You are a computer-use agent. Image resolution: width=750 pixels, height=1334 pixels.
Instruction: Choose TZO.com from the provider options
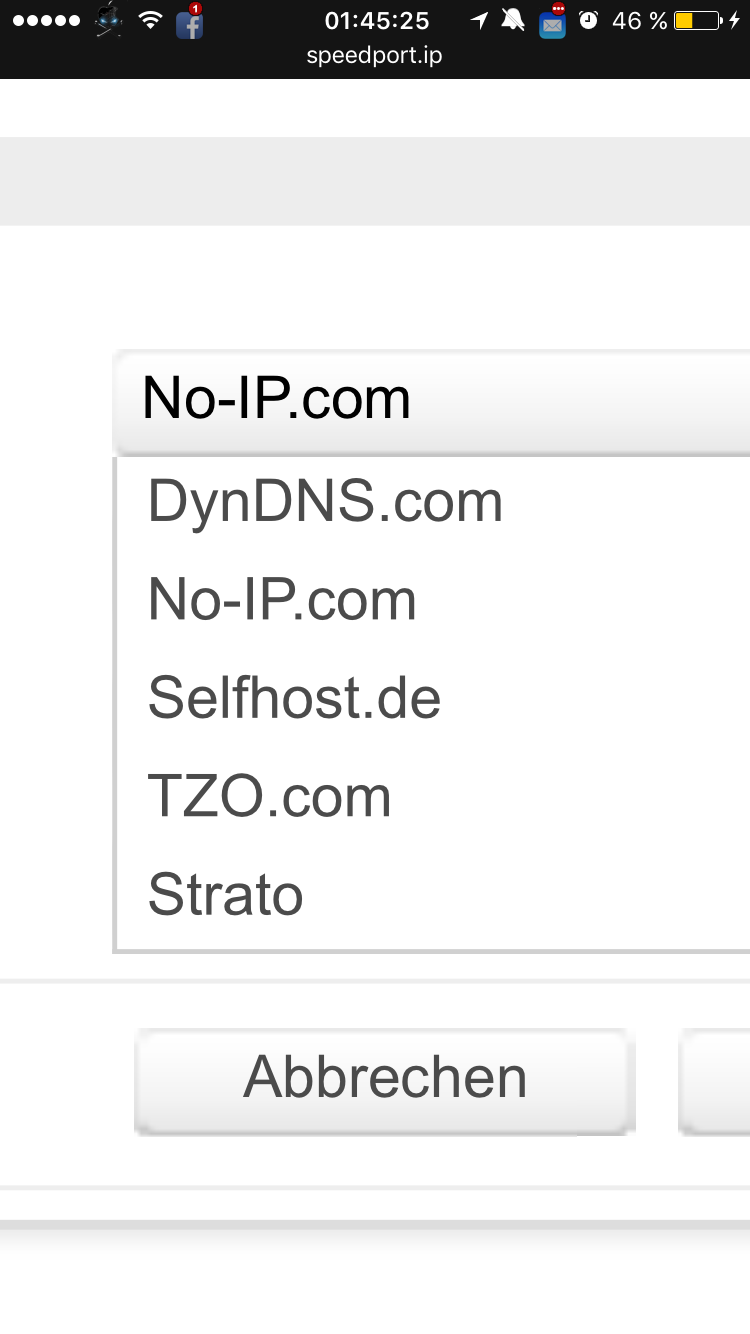[270, 795]
